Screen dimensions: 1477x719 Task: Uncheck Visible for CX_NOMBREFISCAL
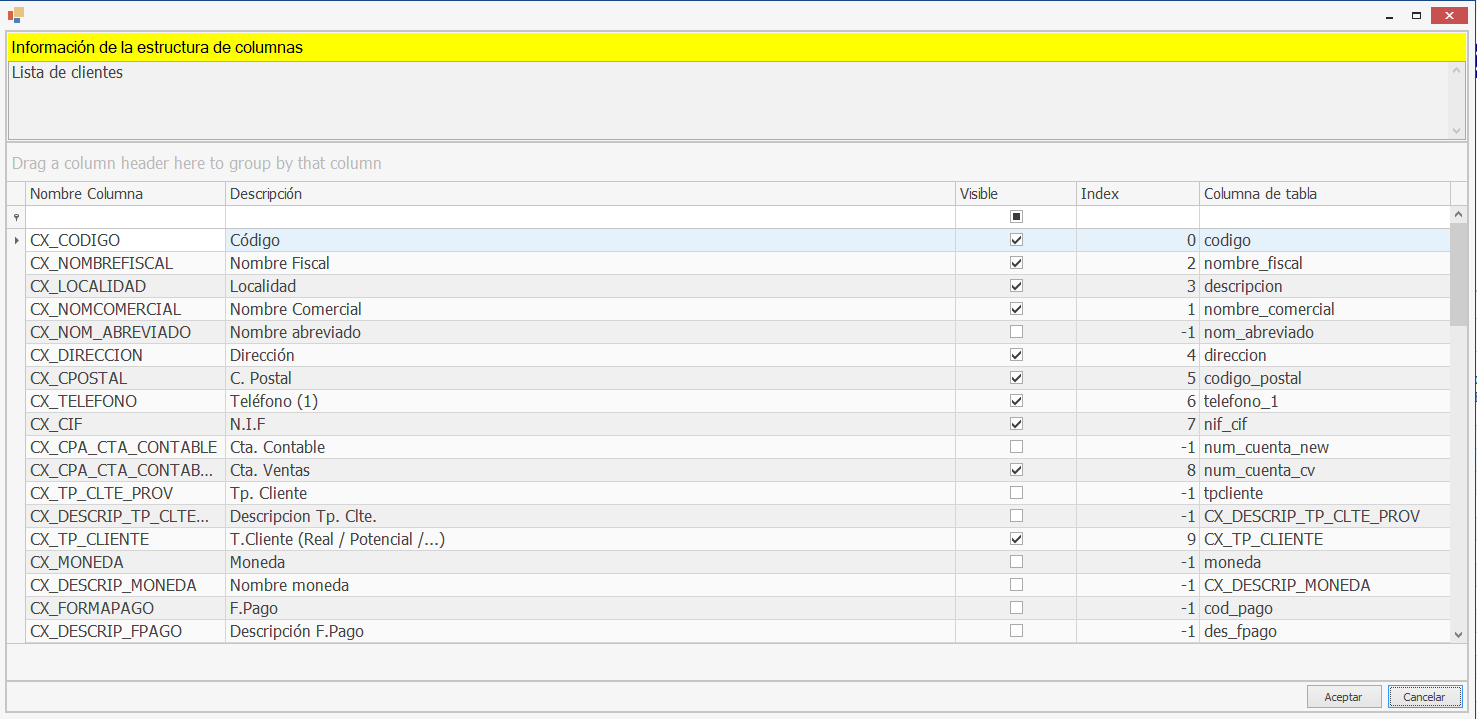point(1016,263)
